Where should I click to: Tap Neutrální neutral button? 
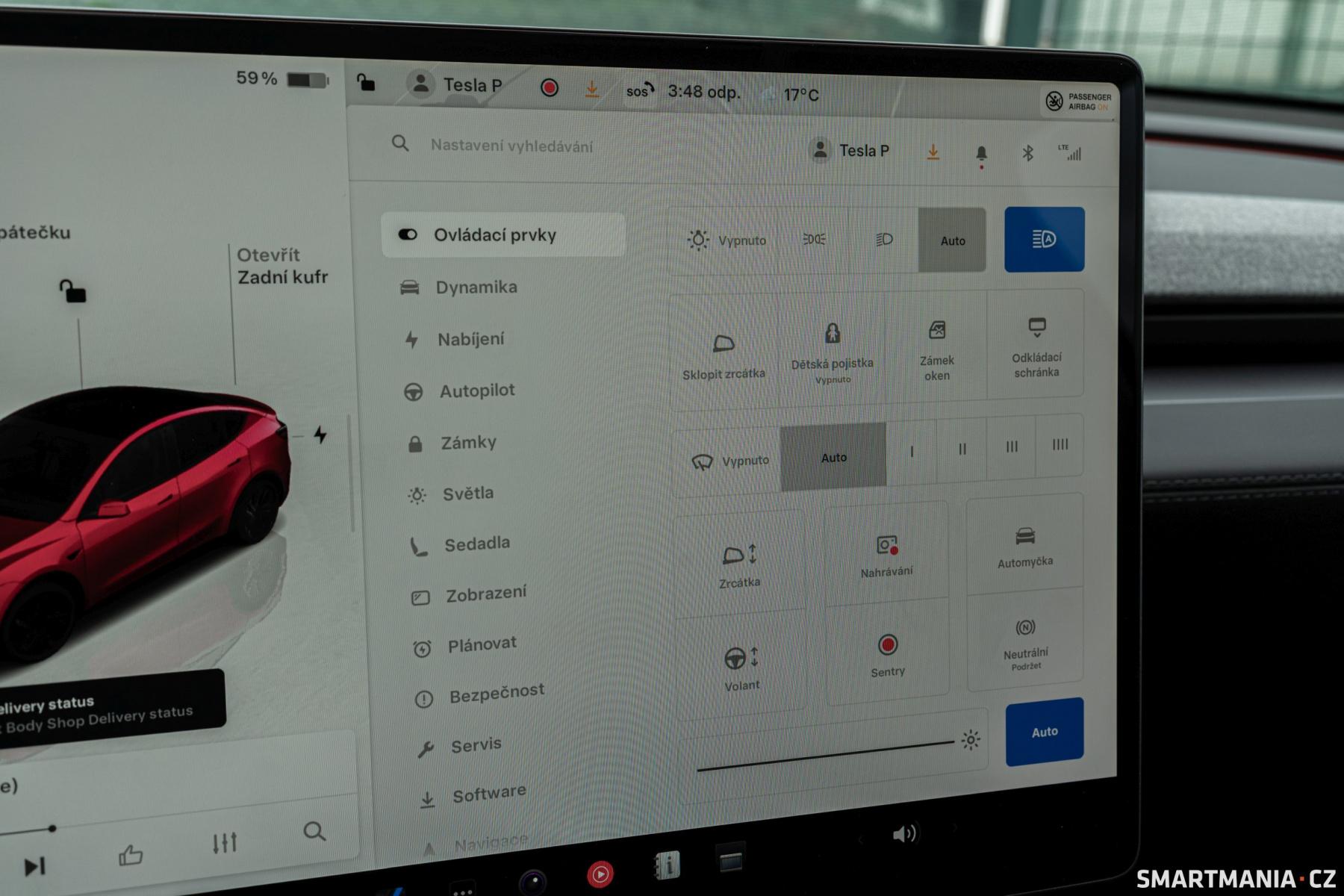click(x=1025, y=644)
